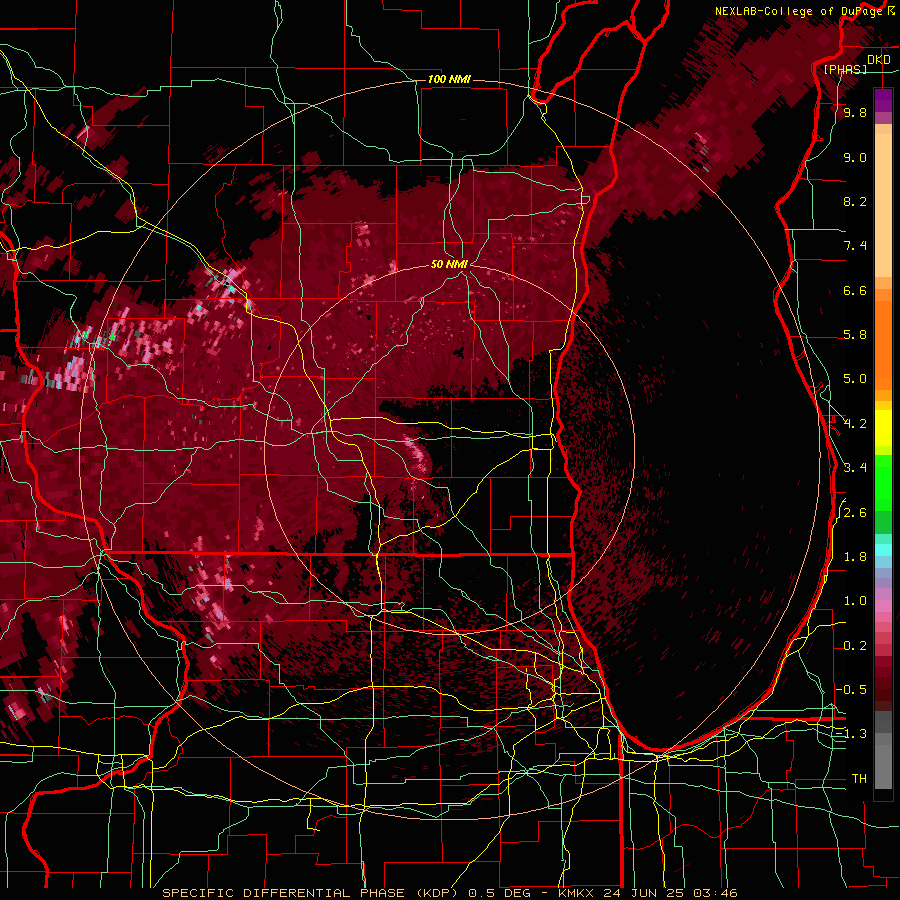Select the 7.4 value on the color scale
The height and width of the screenshot is (900, 900).
[855, 246]
